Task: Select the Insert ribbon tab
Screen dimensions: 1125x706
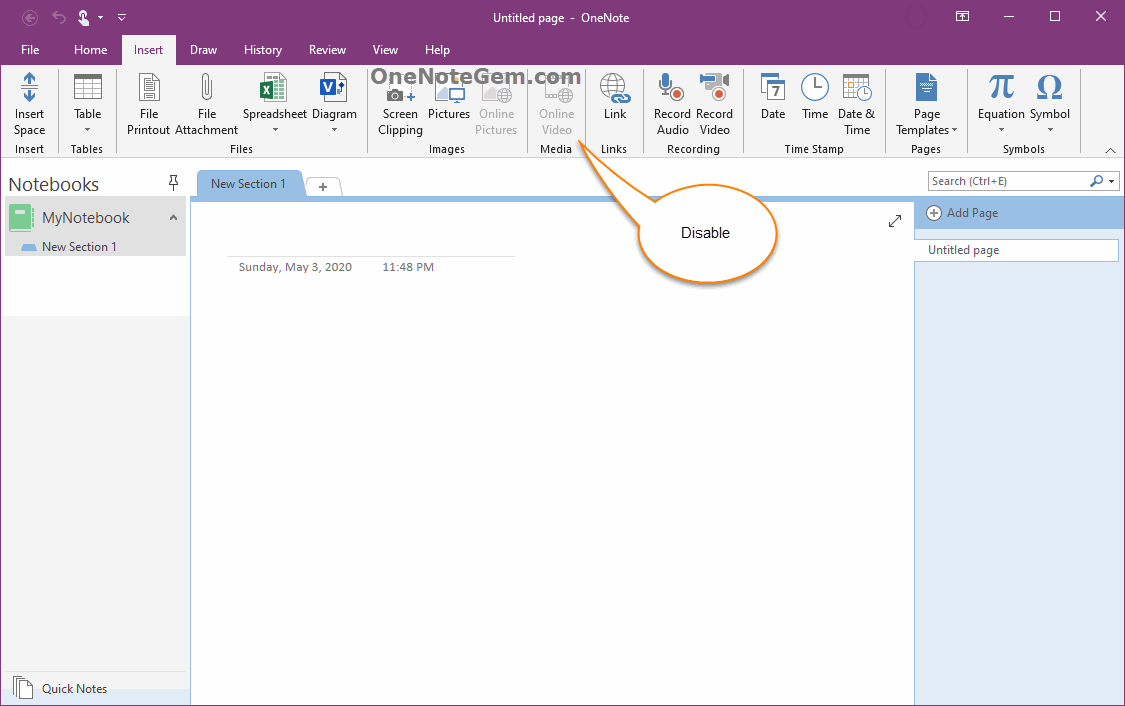Action: 149,50
